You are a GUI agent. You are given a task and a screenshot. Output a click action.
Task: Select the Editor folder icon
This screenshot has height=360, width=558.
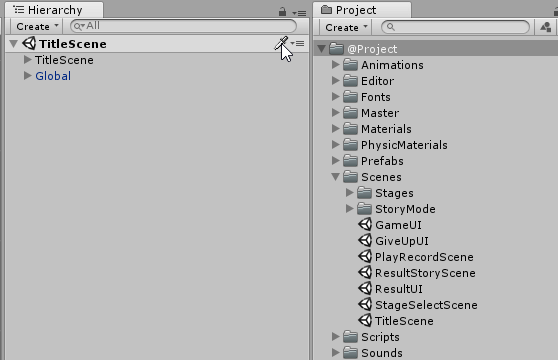(x=351, y=81)
